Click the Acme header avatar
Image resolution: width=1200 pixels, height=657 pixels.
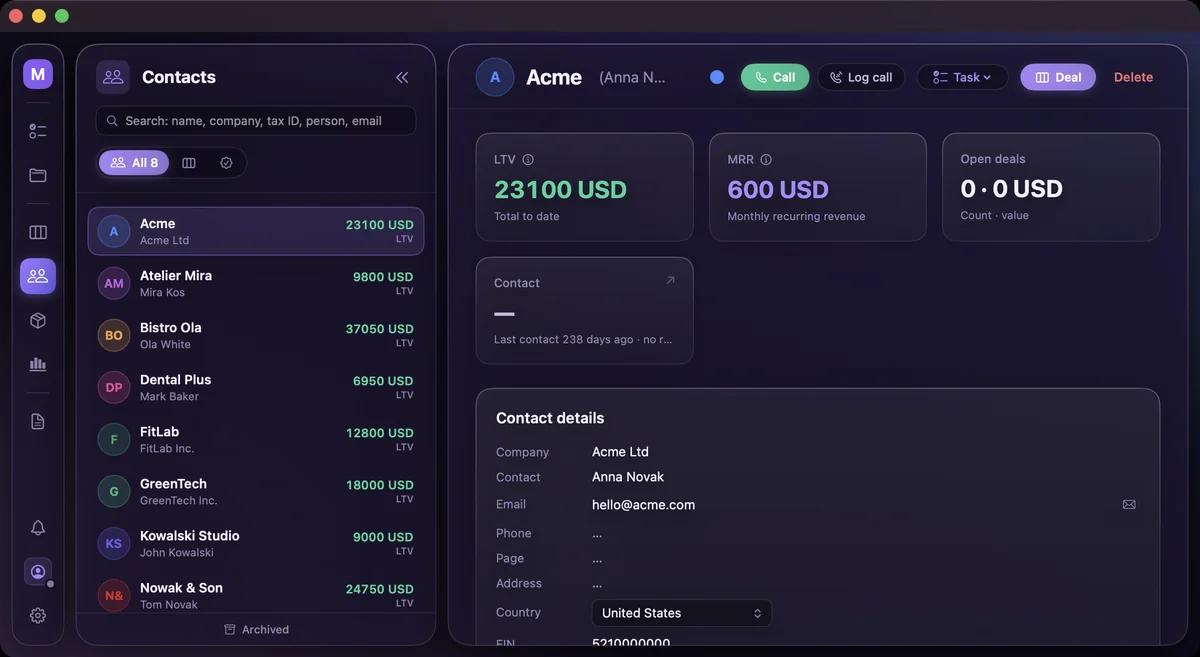495,77
